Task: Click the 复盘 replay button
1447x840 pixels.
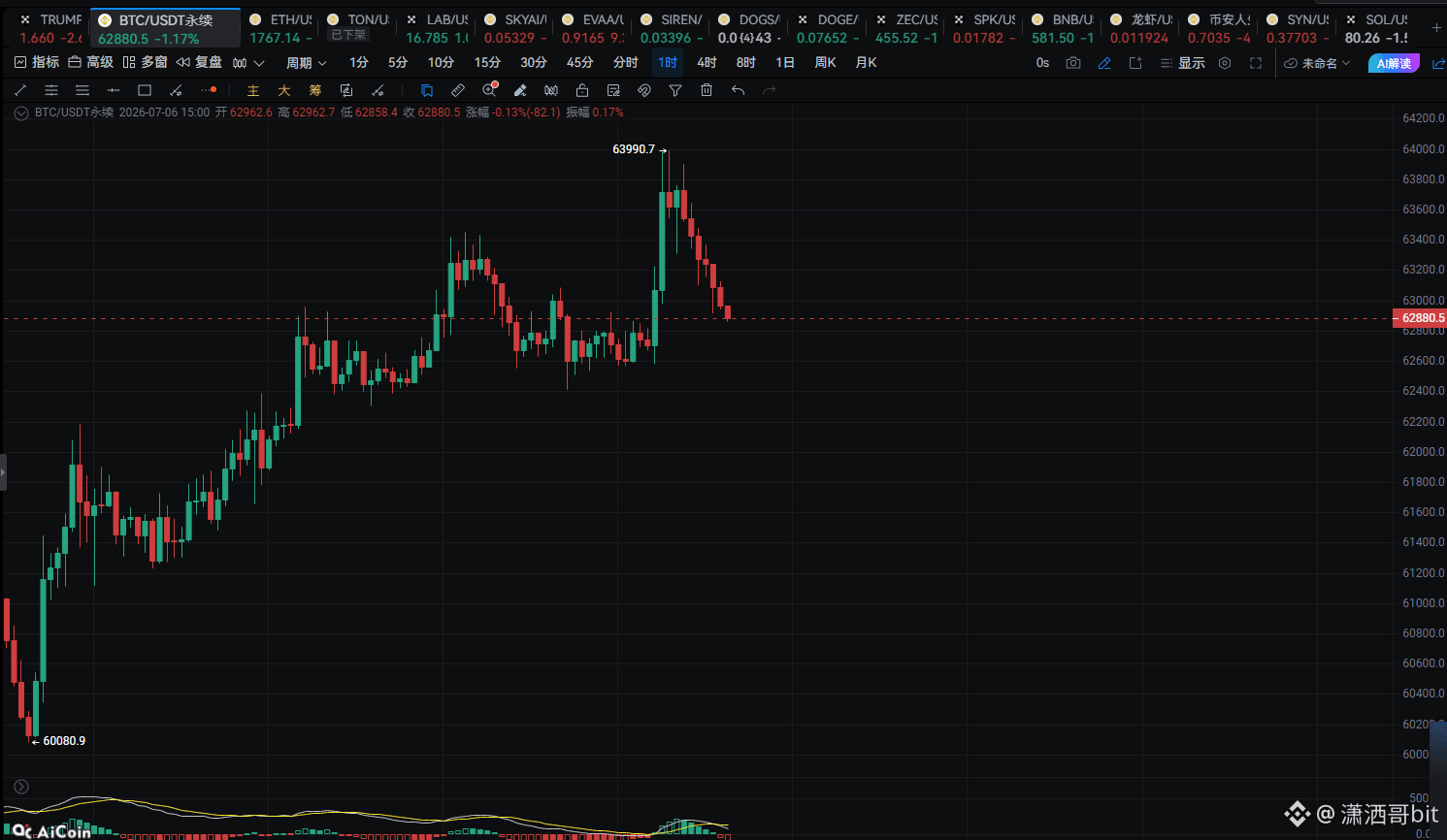Action: (199, 63)
